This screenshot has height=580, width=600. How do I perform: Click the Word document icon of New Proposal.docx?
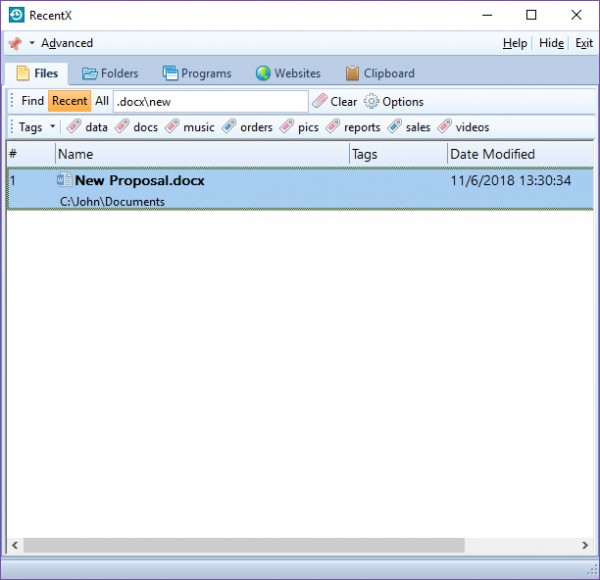64,180
